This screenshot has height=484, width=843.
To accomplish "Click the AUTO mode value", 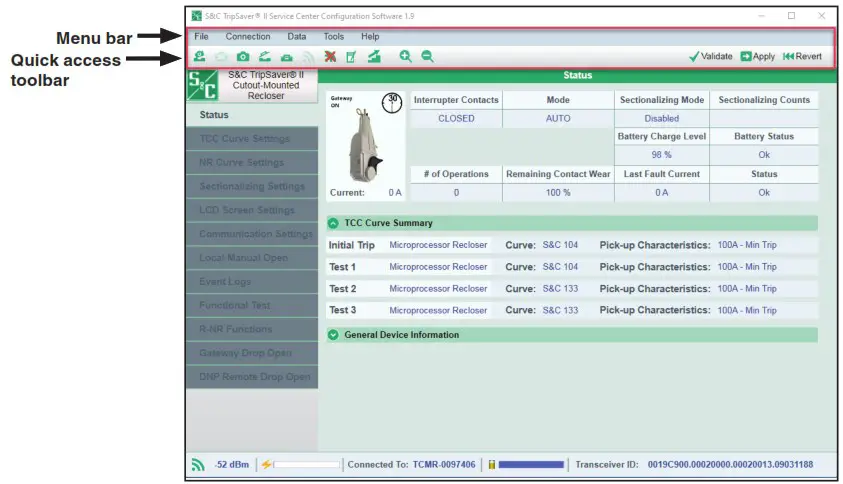I will tap(558, 118).
